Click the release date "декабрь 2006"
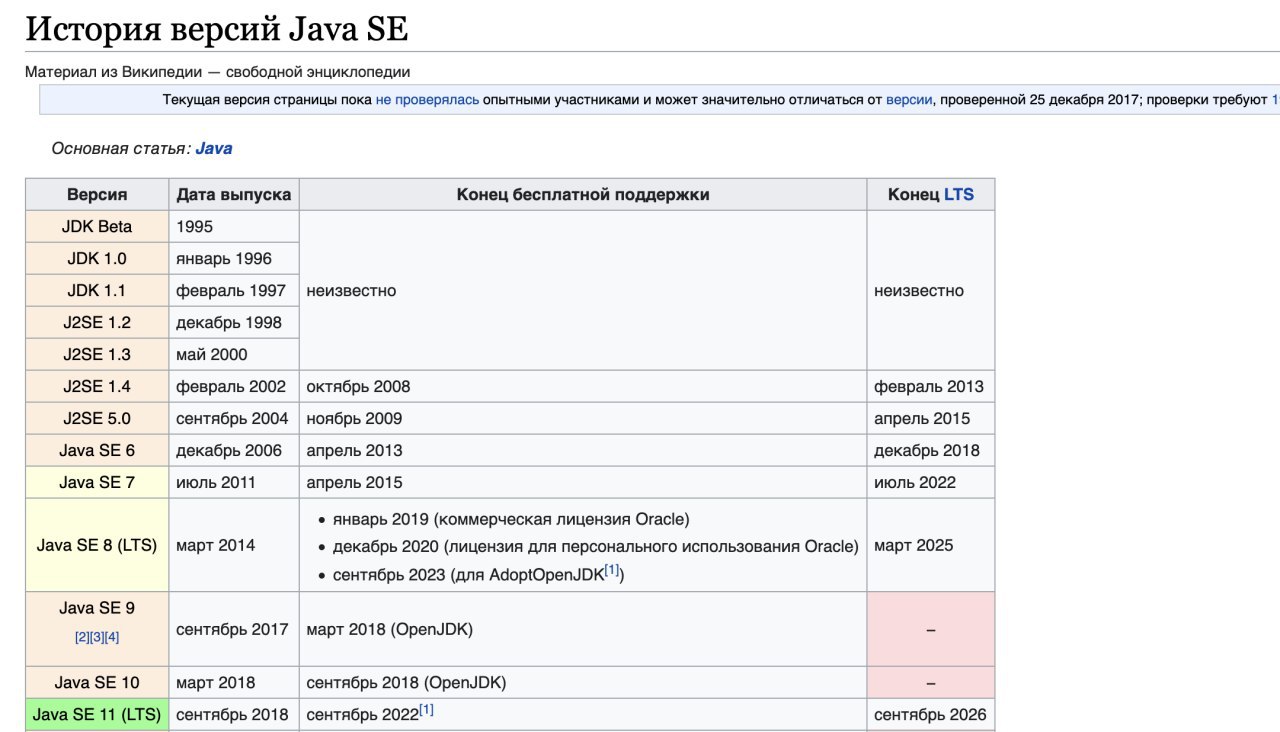1280x732 pixels. tap(229, 450)
